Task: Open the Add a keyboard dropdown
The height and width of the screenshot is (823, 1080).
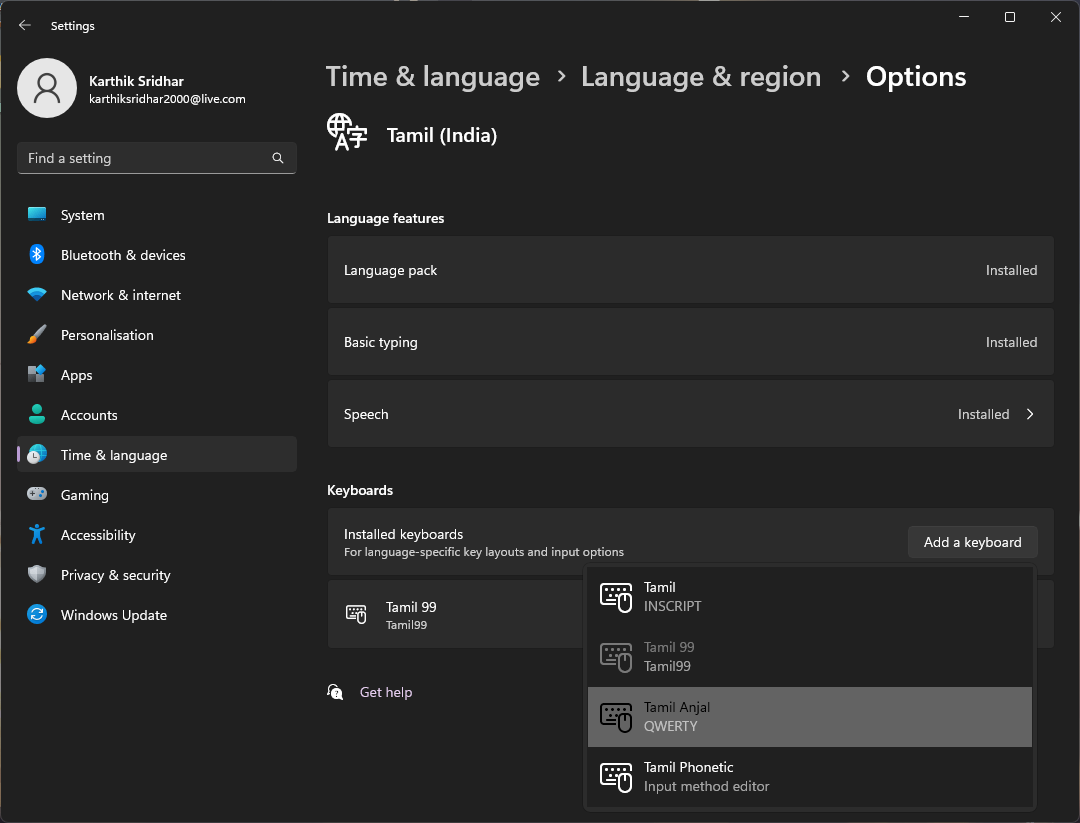Action: 971,541
